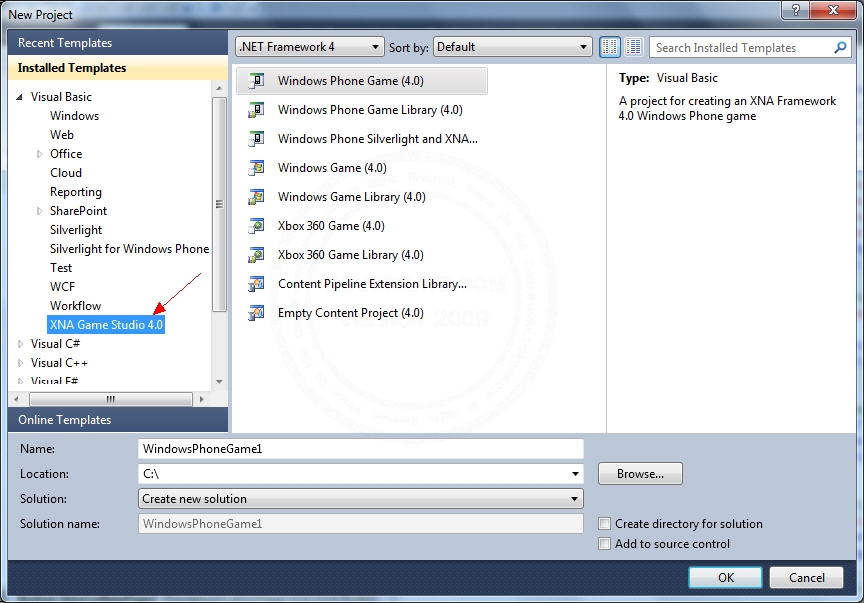Click the Help question mark button
The height and width of the screenshot is (603, 864).
796,10
